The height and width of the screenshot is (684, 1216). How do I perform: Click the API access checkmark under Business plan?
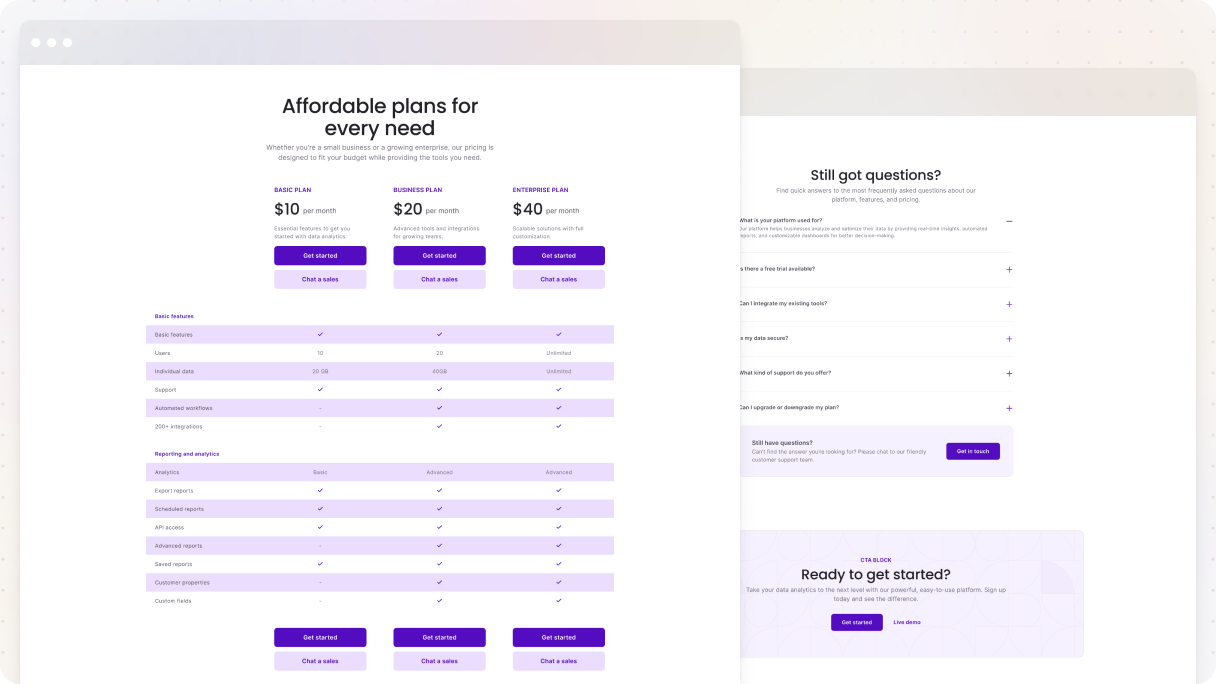pos(439,527)
